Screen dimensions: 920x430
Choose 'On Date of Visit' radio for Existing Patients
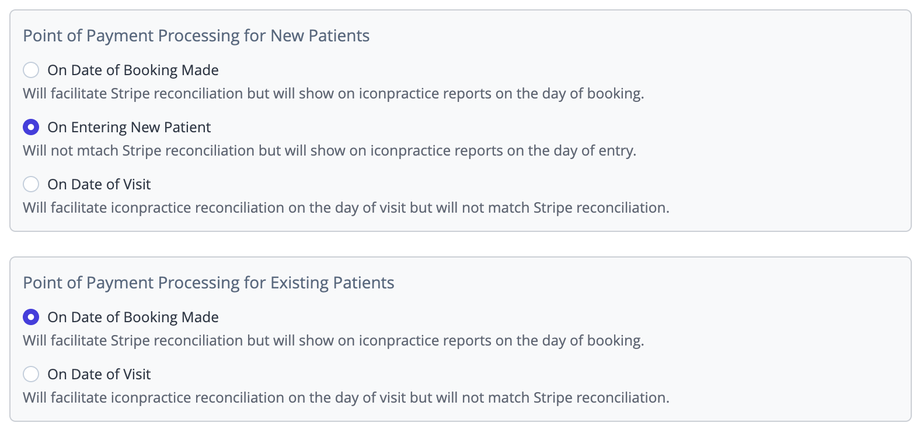[x=31, y=374]
